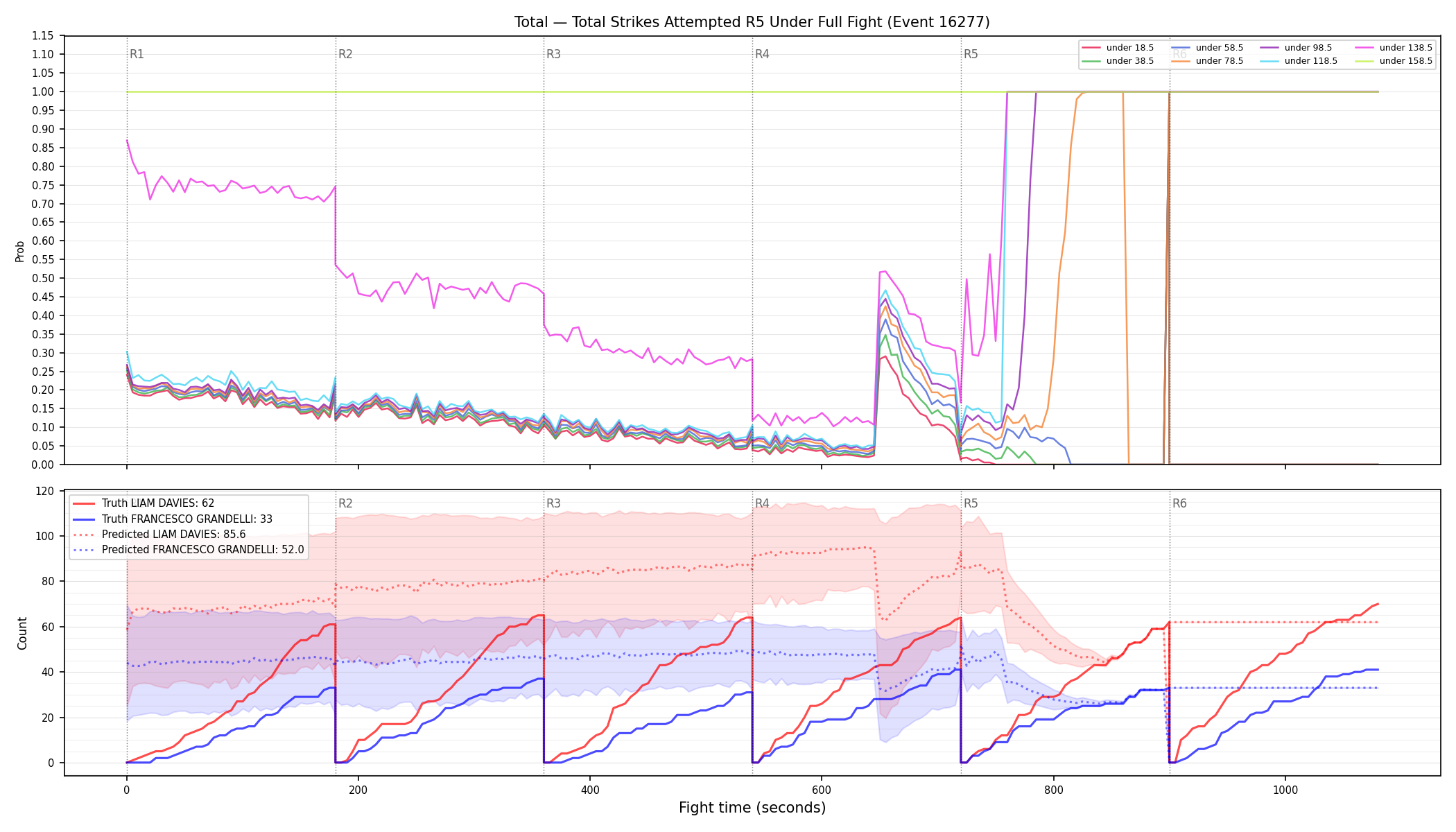The image size is (1456, 832).
Task: Click the R1 round marker in probability chart
Action: click(137, 54)
